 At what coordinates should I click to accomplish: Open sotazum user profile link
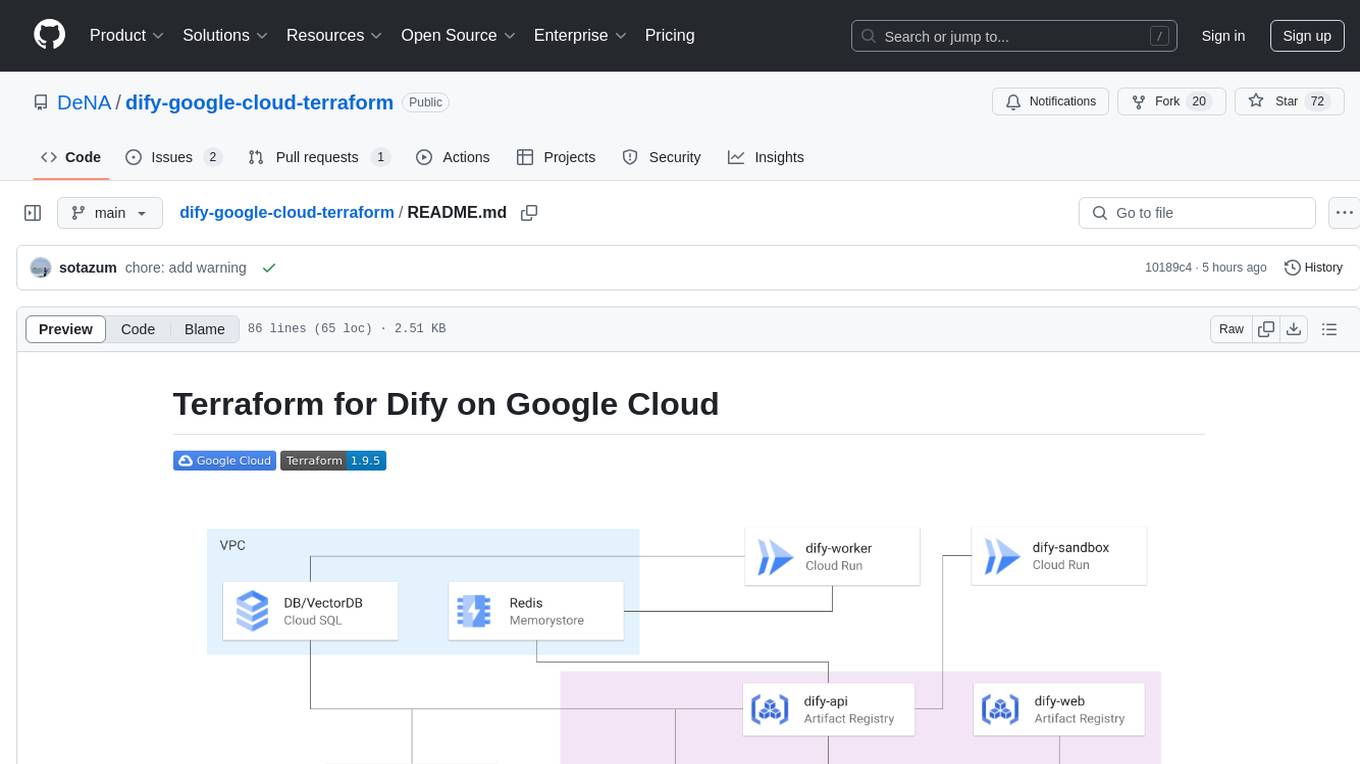(x=88, y=268)
